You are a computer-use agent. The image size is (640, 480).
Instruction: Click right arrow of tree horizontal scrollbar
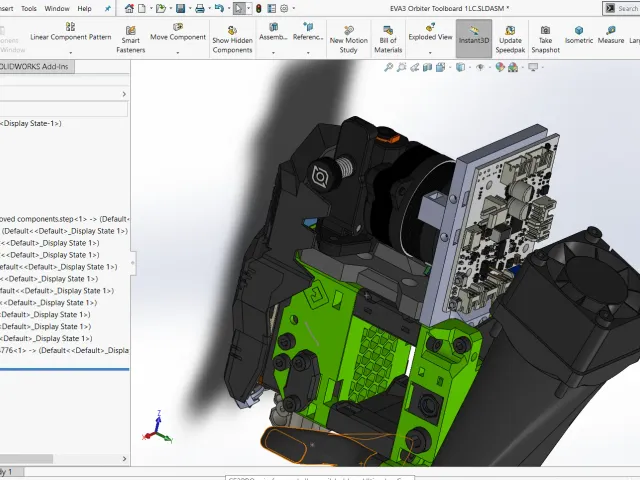[x=124, y=459]
